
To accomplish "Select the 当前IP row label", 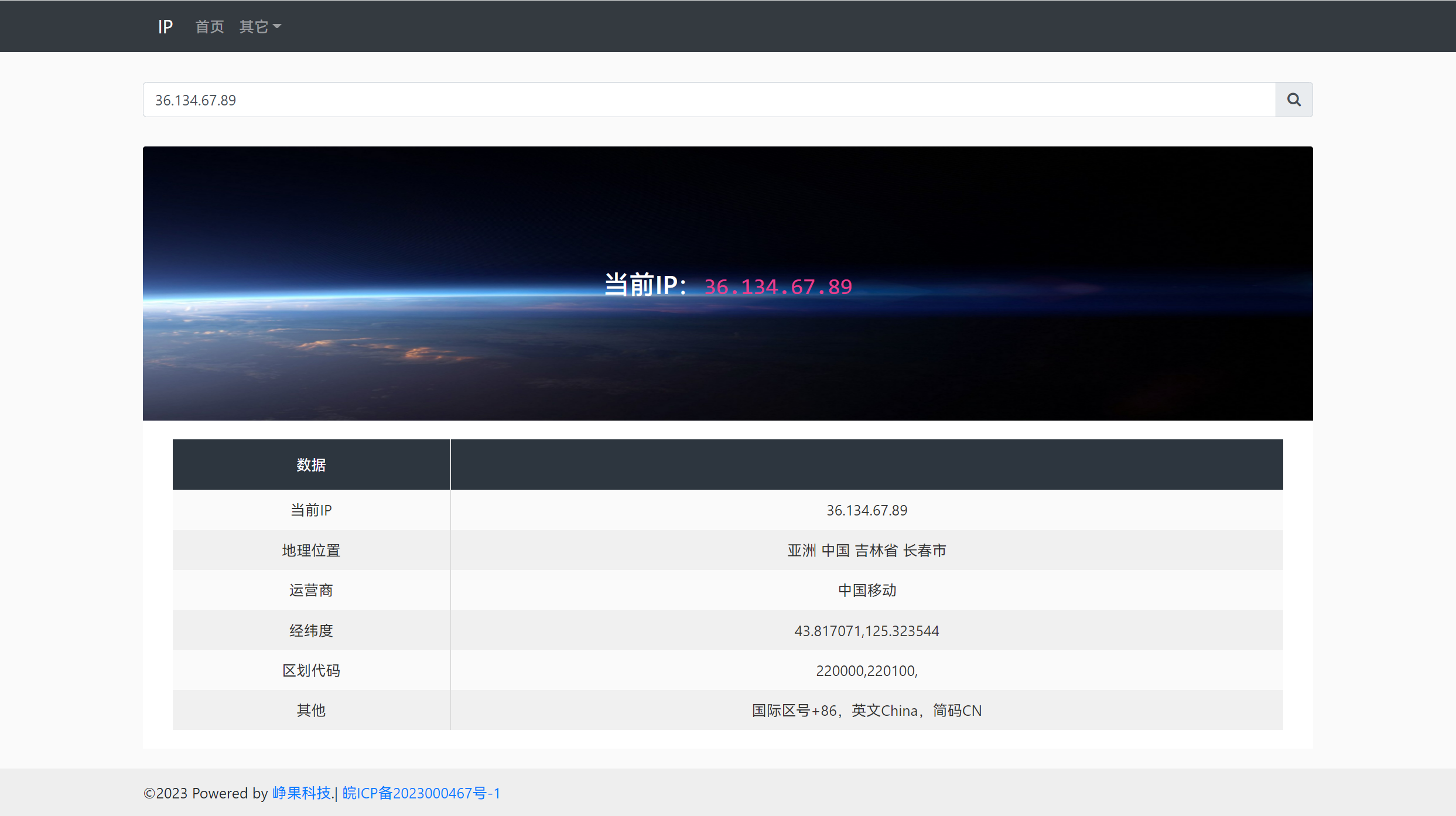I will click(x=311, y=510).
